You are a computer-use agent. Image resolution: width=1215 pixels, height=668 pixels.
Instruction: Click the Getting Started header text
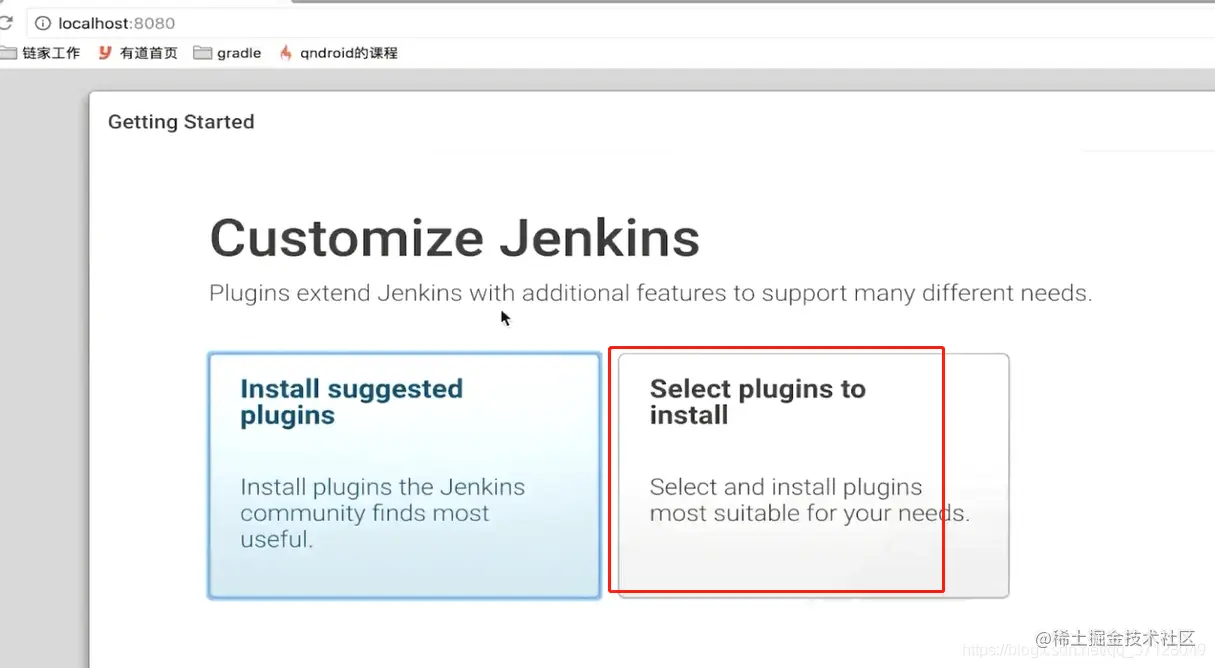tap(181, 122)
